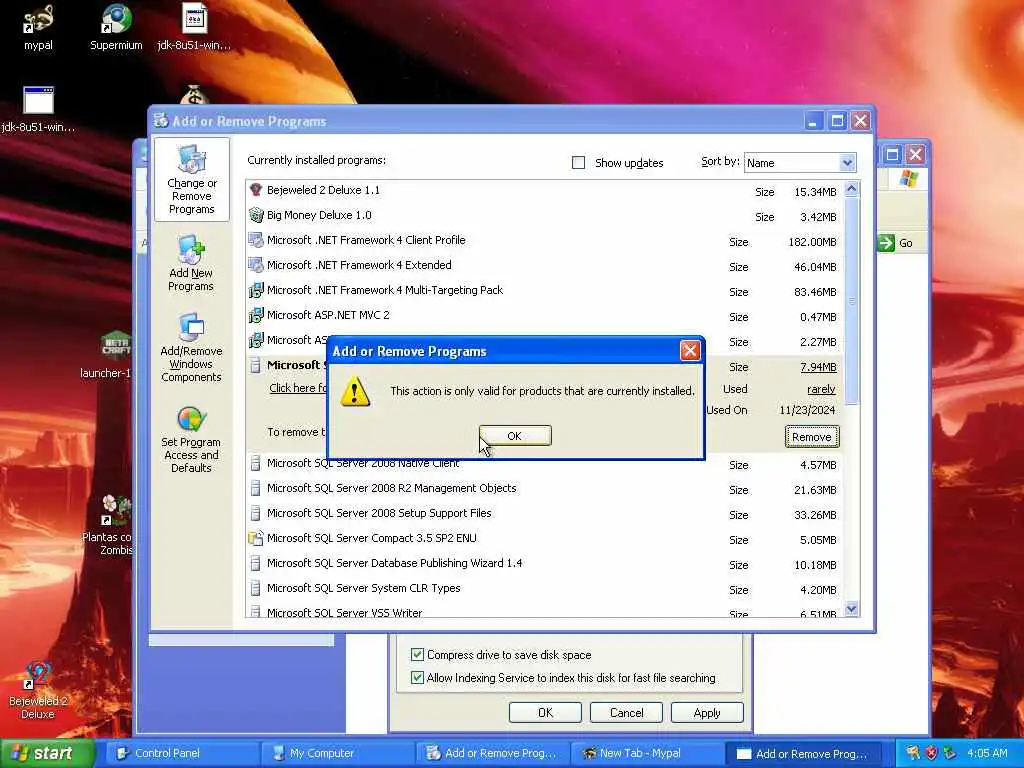
Task: Open Betacraft launcher desktop icon
Action: 106,356
